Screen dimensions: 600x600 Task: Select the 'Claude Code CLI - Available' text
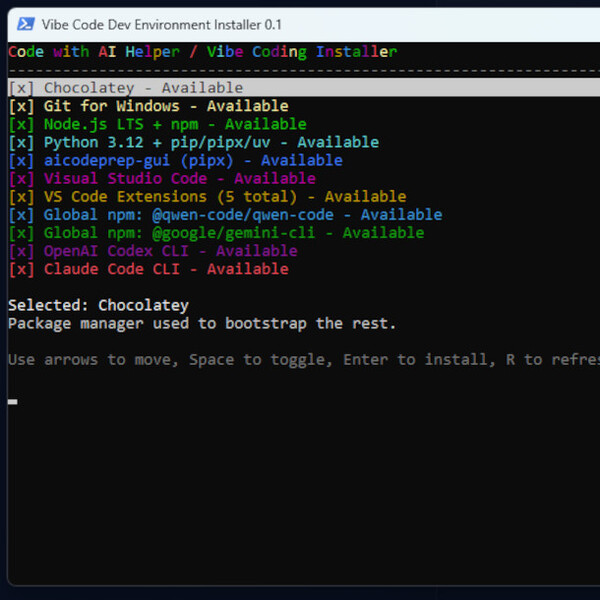tap(166, 269)
